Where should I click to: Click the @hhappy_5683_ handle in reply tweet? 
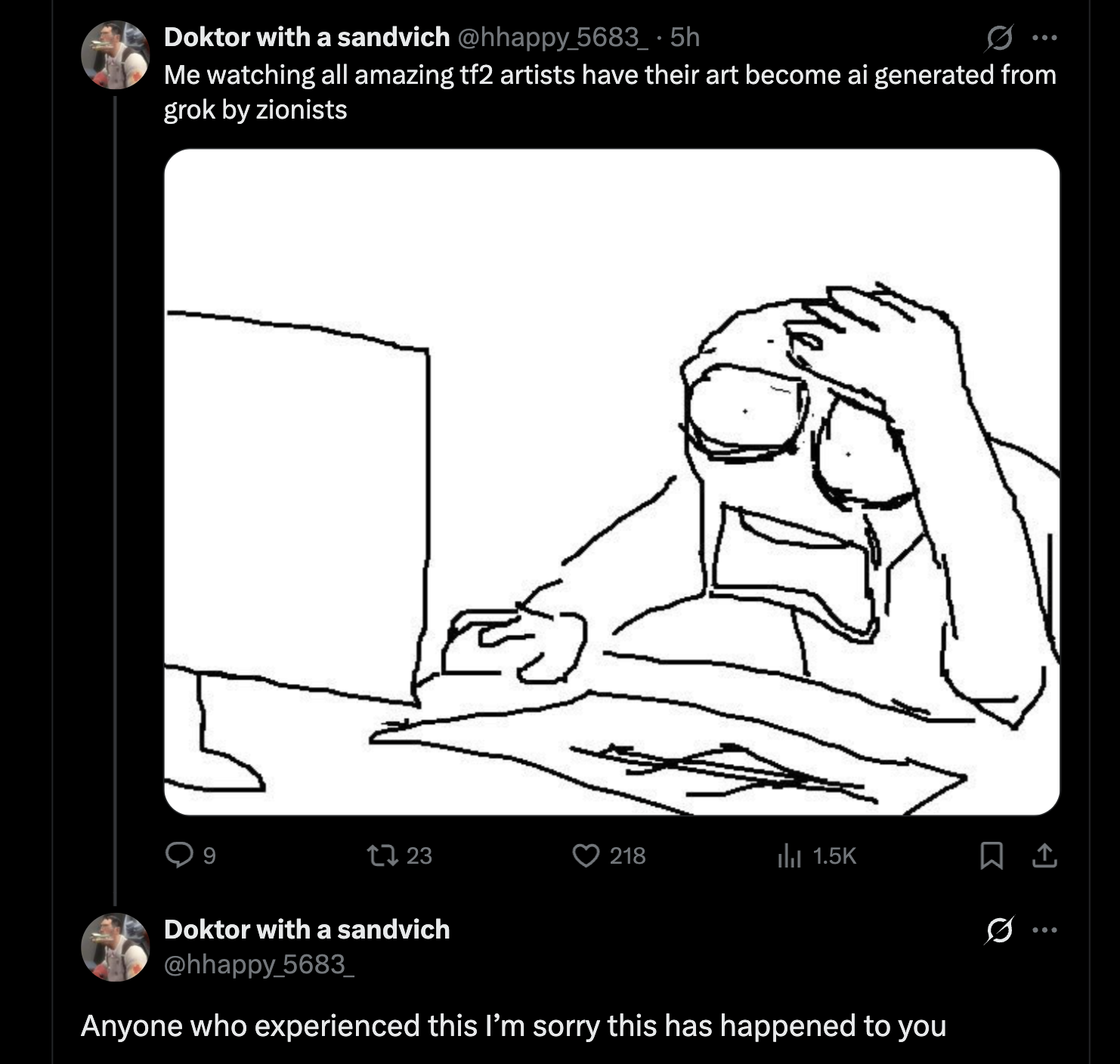259,964
